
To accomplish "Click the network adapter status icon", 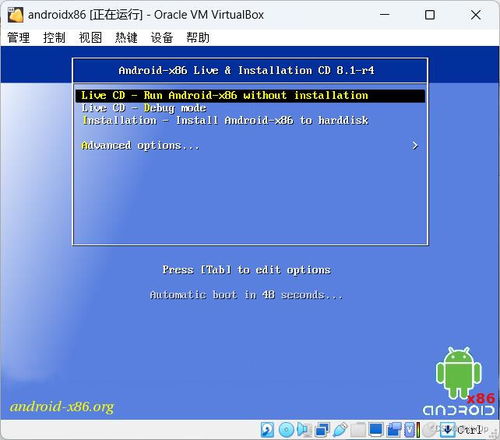I will point(322,430).
